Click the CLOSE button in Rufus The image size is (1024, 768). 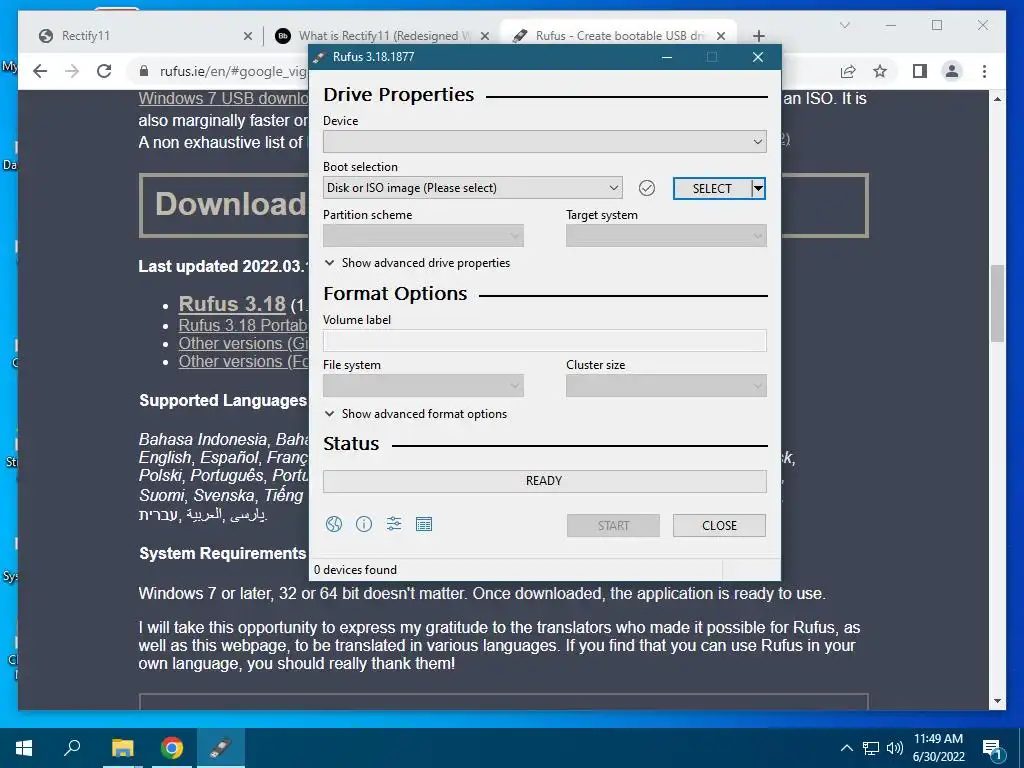[719, 526]
